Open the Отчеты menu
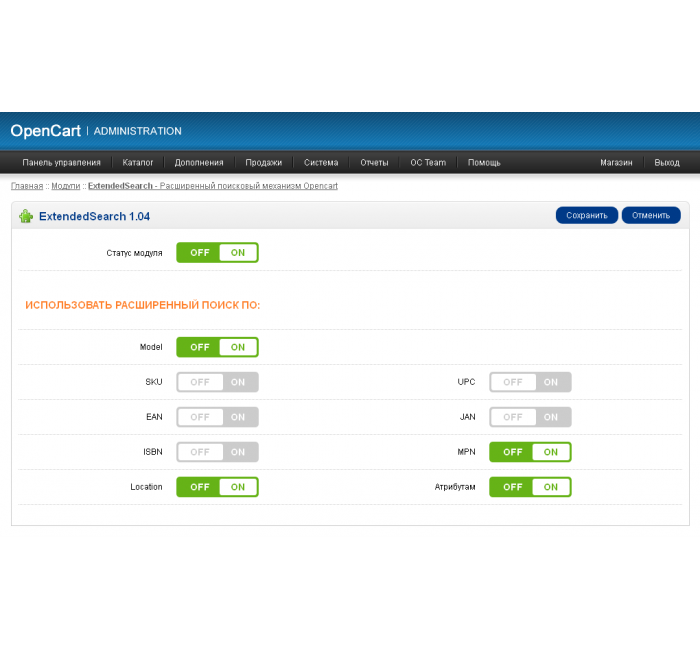Screen dimensions: 700x650 [x=374, y=162]
